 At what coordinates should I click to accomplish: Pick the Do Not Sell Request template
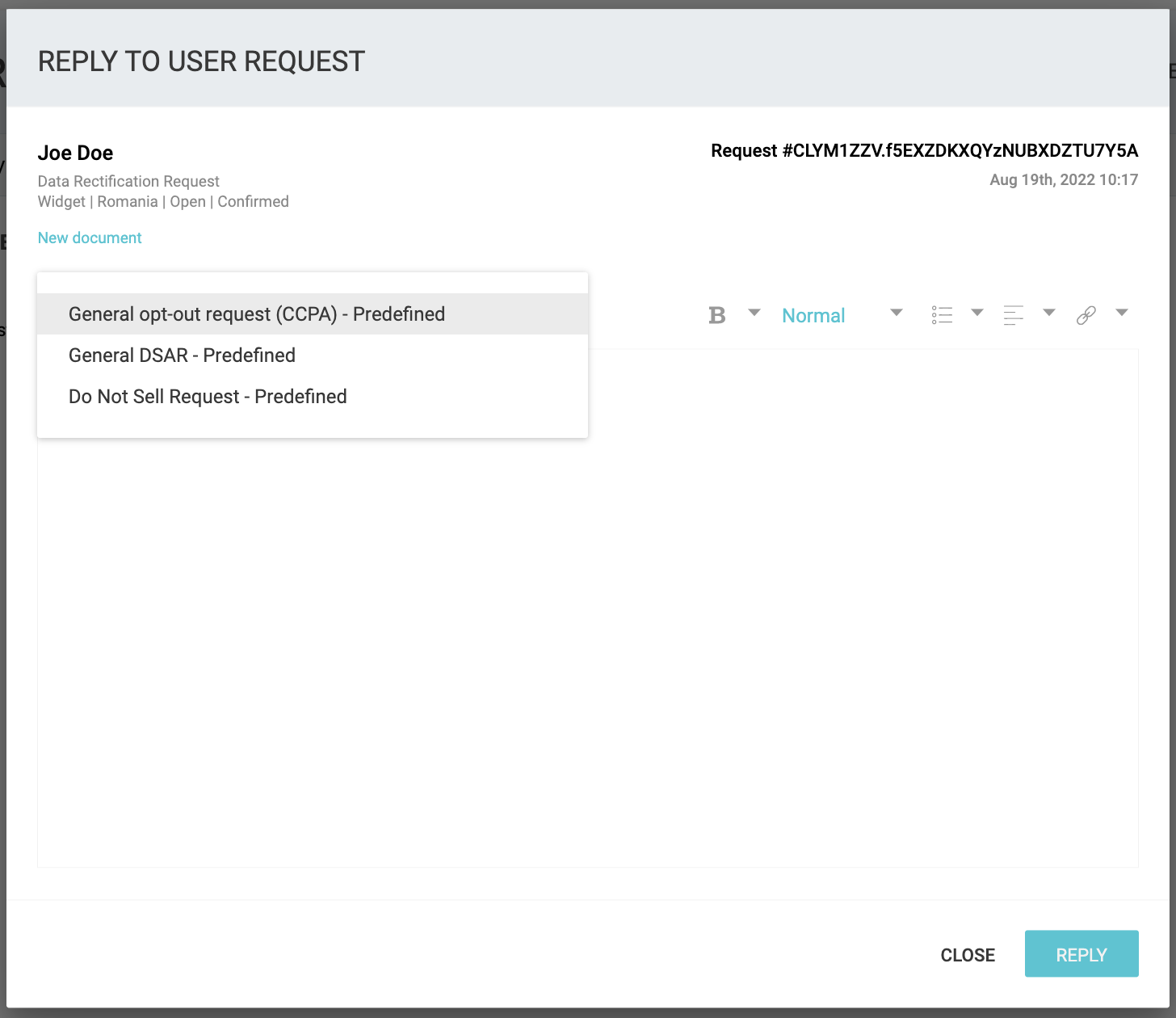pyautogui.click(x=313, y=396)
